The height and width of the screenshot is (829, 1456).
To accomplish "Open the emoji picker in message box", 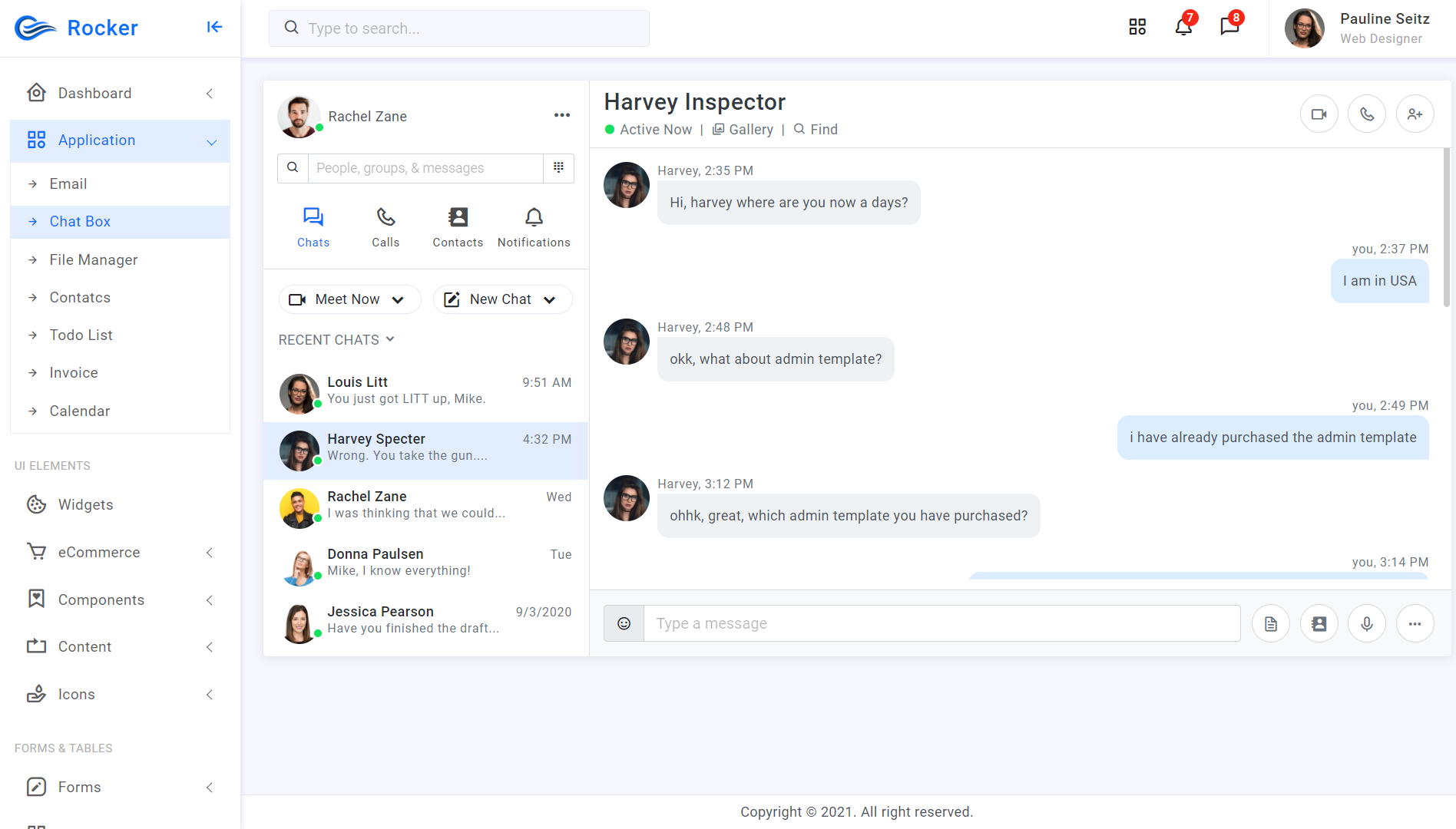I will (624, 623).
